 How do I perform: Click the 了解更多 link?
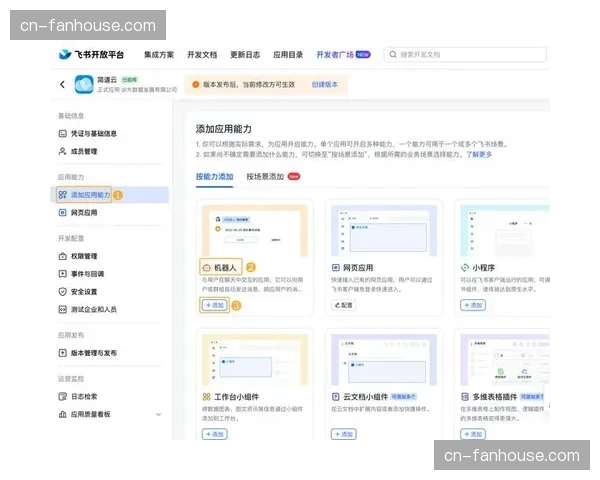tap(479, 154)
